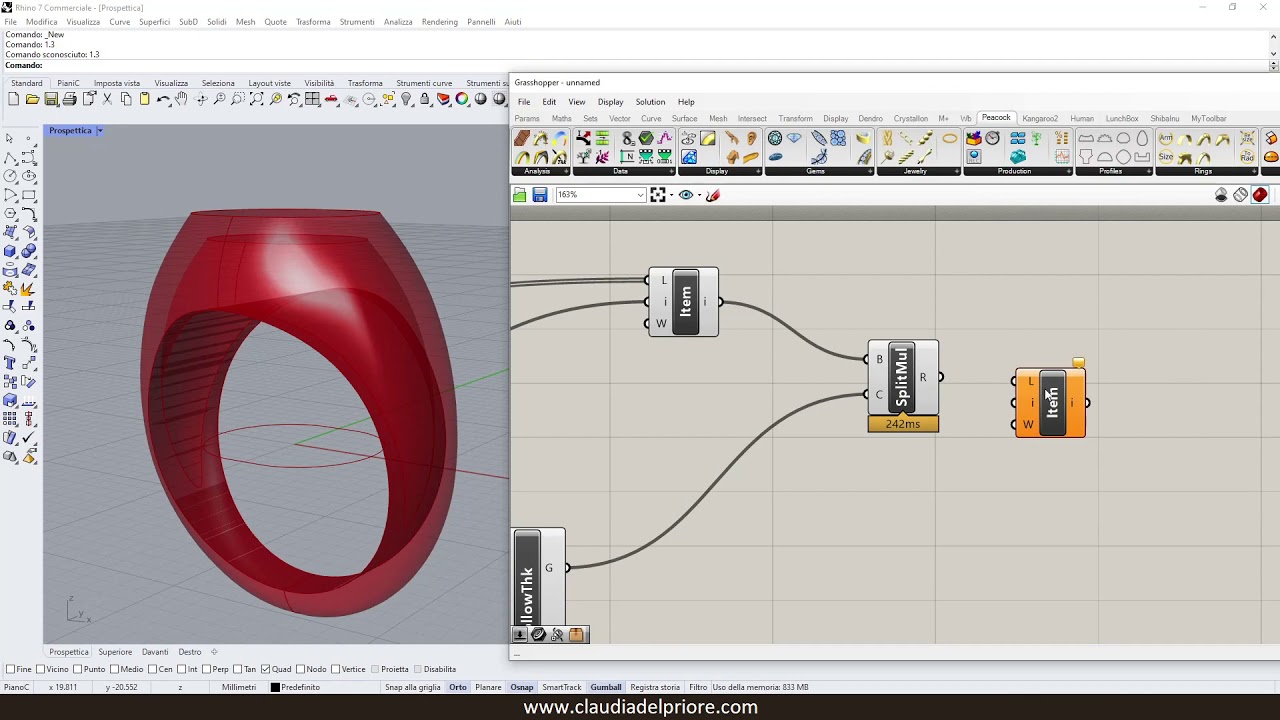Viewport: 1280px width, 720px height.
Task: Open the color wheel tool in Rhino
Action: [462, 99]
